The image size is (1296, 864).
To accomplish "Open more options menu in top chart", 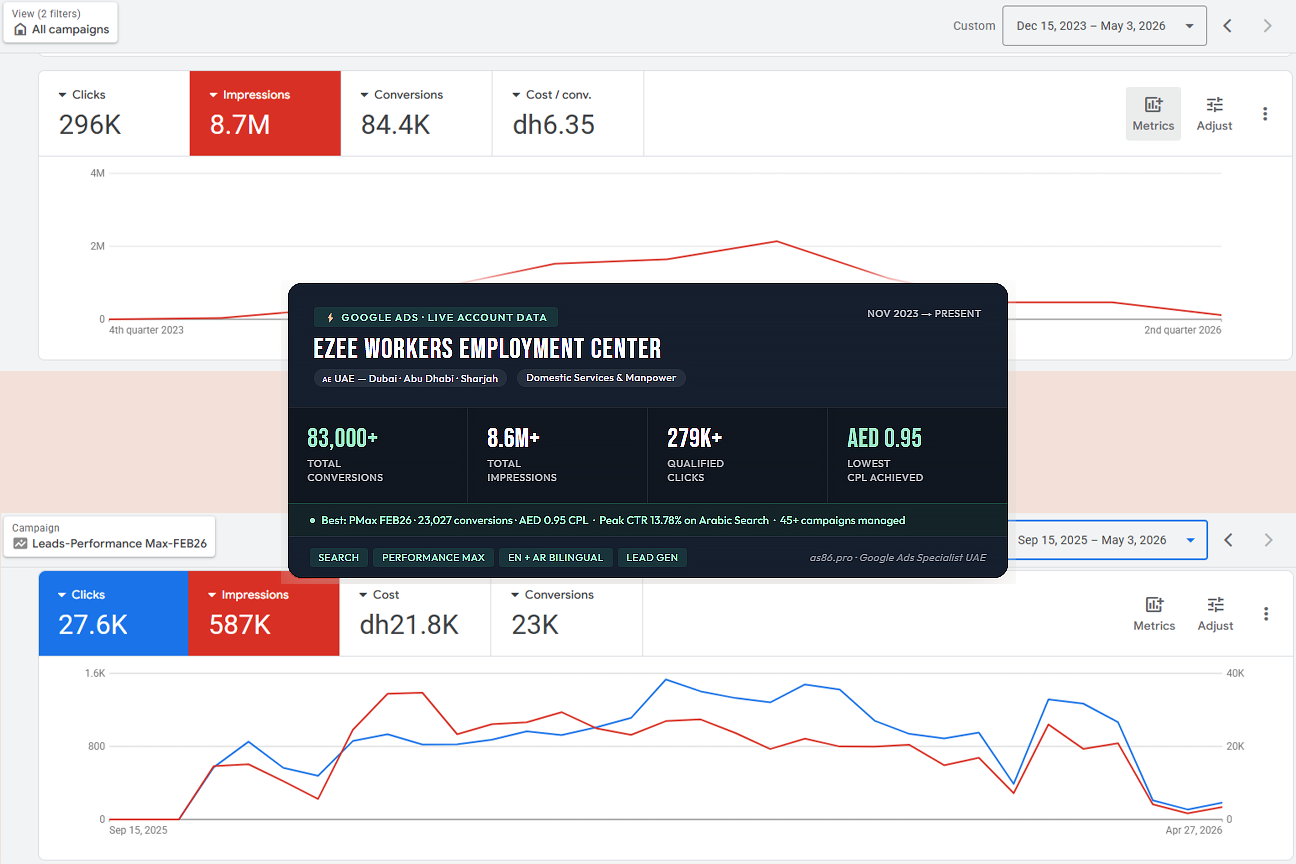I will (1265, 114).
